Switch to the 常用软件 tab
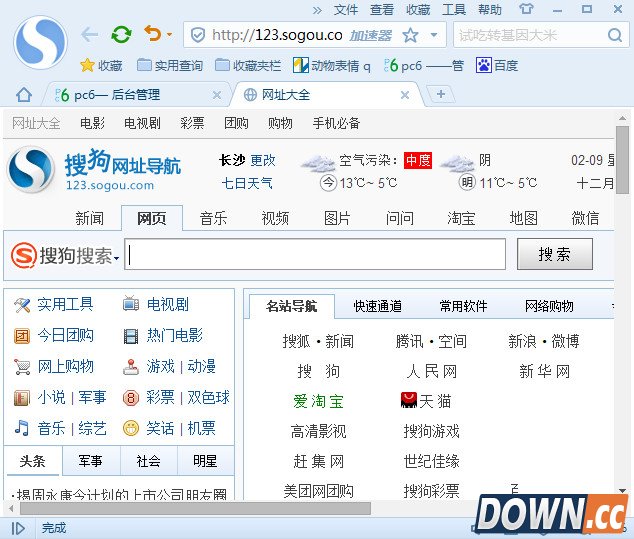This screenshot has height=539, width=634. (463, 306)
